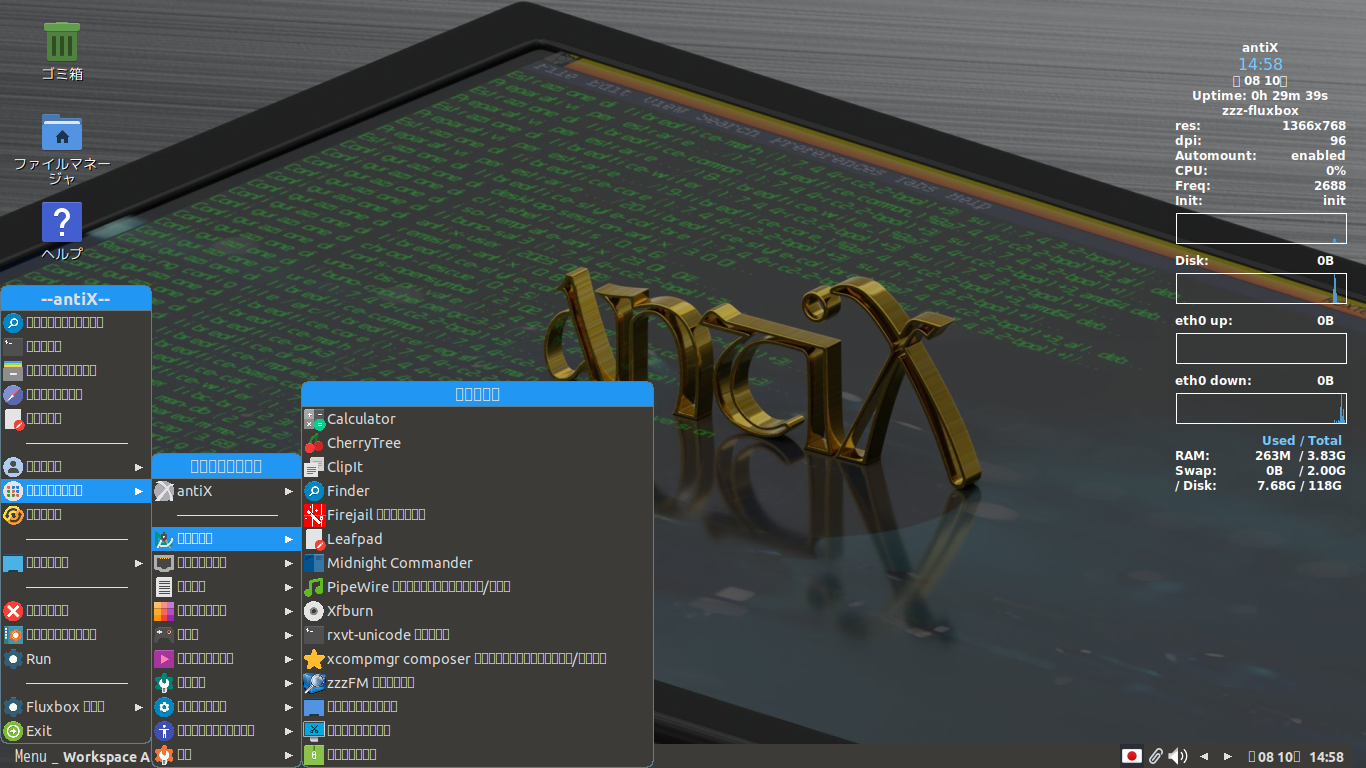Image resolution: width=1366 pixels, height=768 pixels.
Task: Expand the network port category arrow
Action: [x=289, y=563]
